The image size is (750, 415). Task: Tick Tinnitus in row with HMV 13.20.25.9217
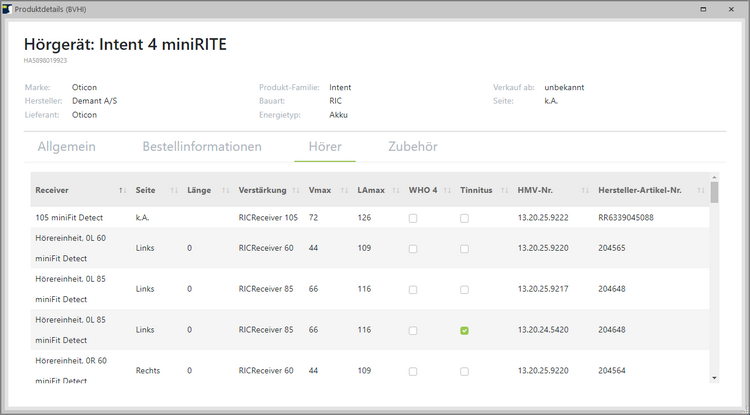(464, 290)
